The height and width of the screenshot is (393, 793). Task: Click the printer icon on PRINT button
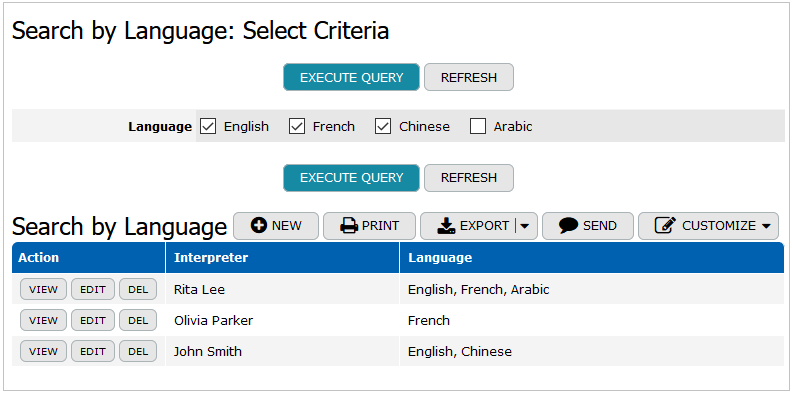coord(349,226)
